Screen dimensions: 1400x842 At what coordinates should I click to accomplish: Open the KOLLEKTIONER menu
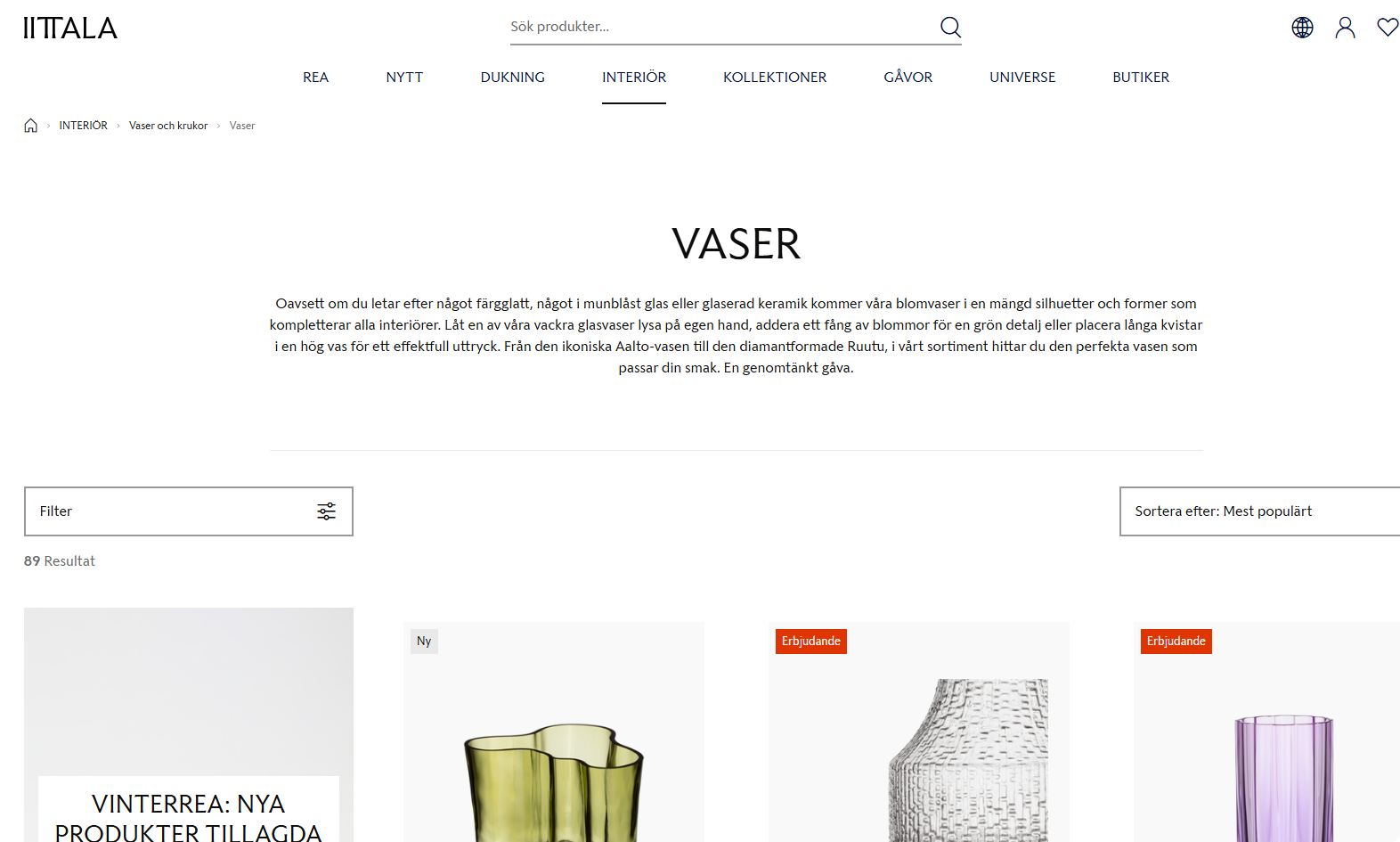(775, 78)
